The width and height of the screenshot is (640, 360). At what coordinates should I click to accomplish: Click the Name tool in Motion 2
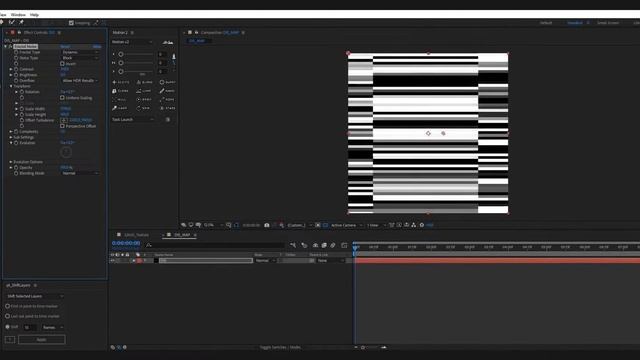pyautogui.click(x=167, y=91)
